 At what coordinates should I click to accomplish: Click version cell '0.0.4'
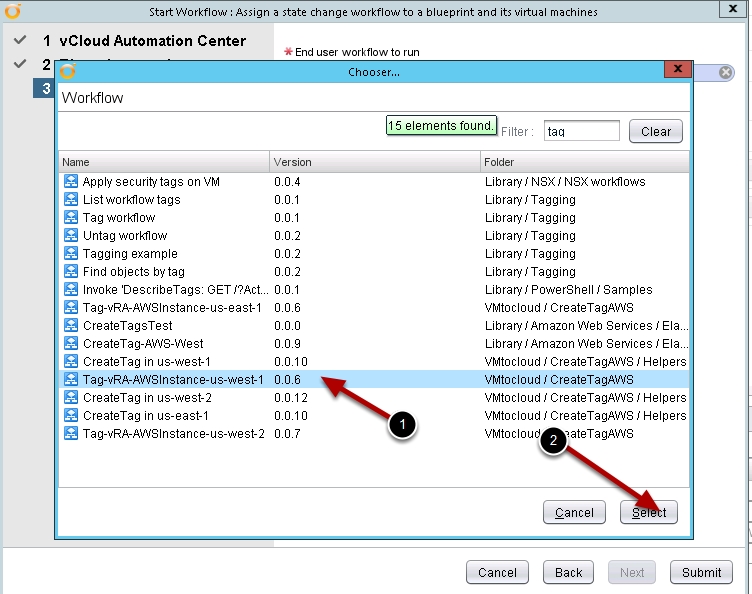click(x=287, y=182)
